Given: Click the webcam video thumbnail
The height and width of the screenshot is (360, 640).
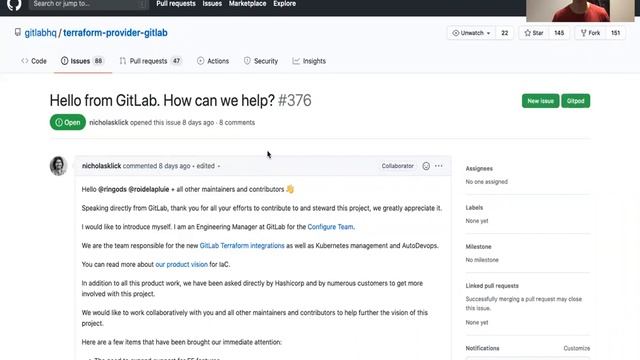Looking at the screenshot, I should click(580, 11).
